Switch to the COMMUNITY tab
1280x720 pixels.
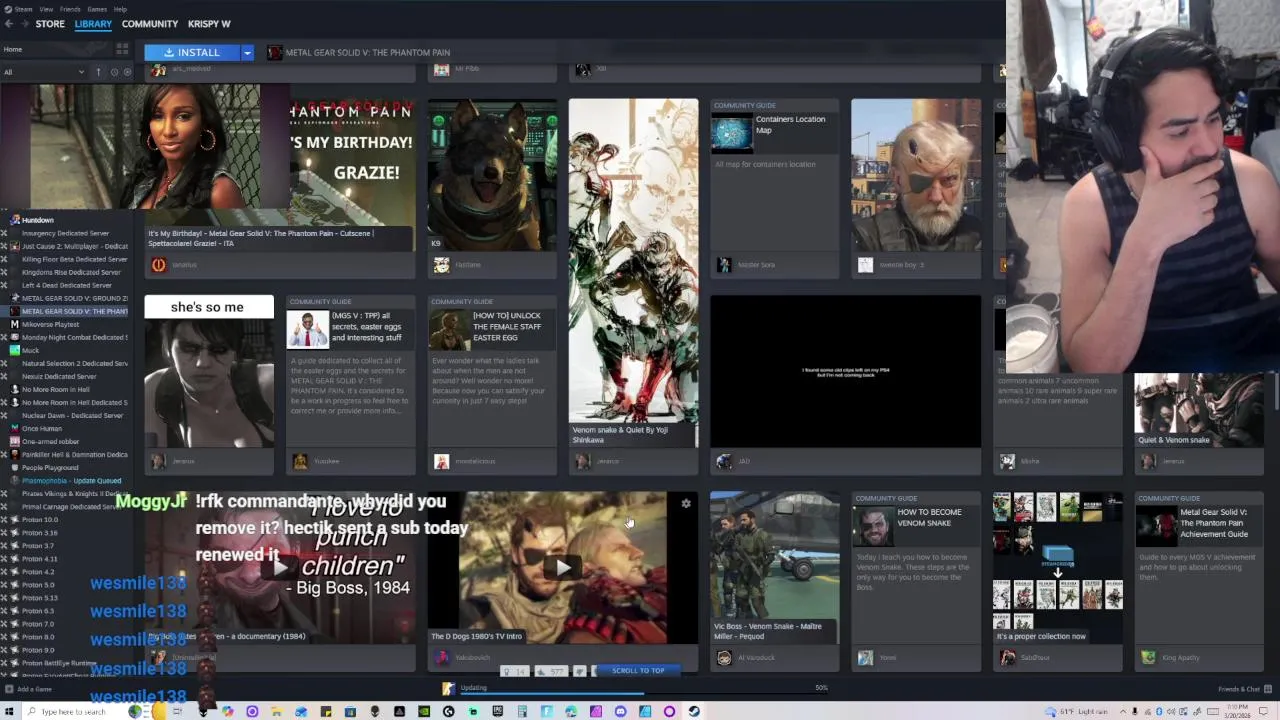(150, 24)
